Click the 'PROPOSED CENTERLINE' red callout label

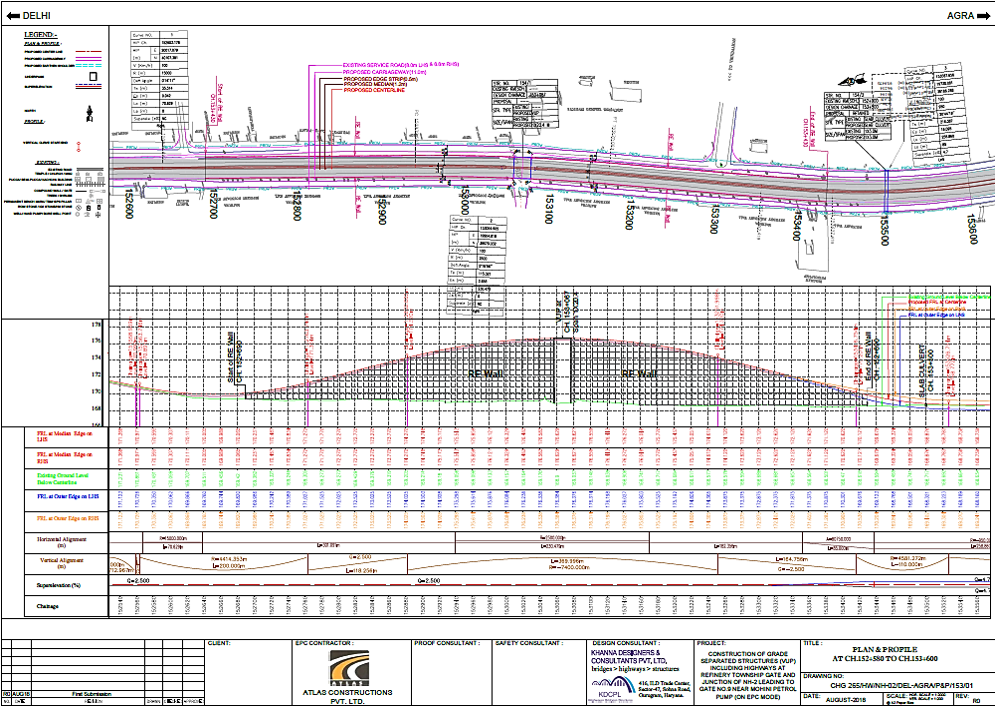[x=376, y=90]
